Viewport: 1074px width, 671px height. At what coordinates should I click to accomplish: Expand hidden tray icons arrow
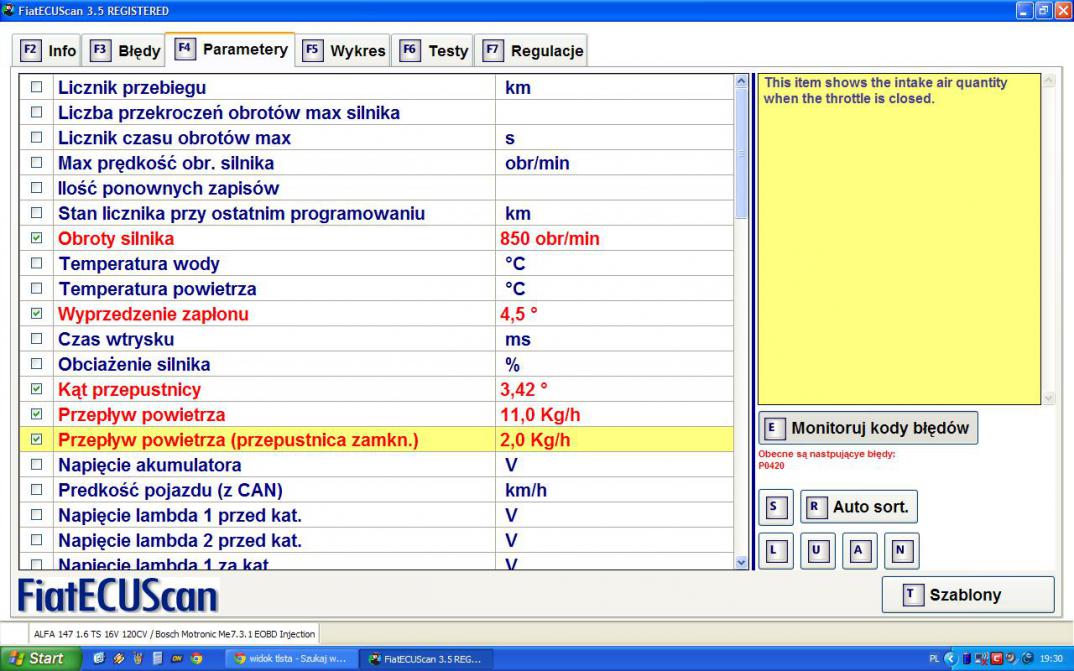(x=950, y=659)
